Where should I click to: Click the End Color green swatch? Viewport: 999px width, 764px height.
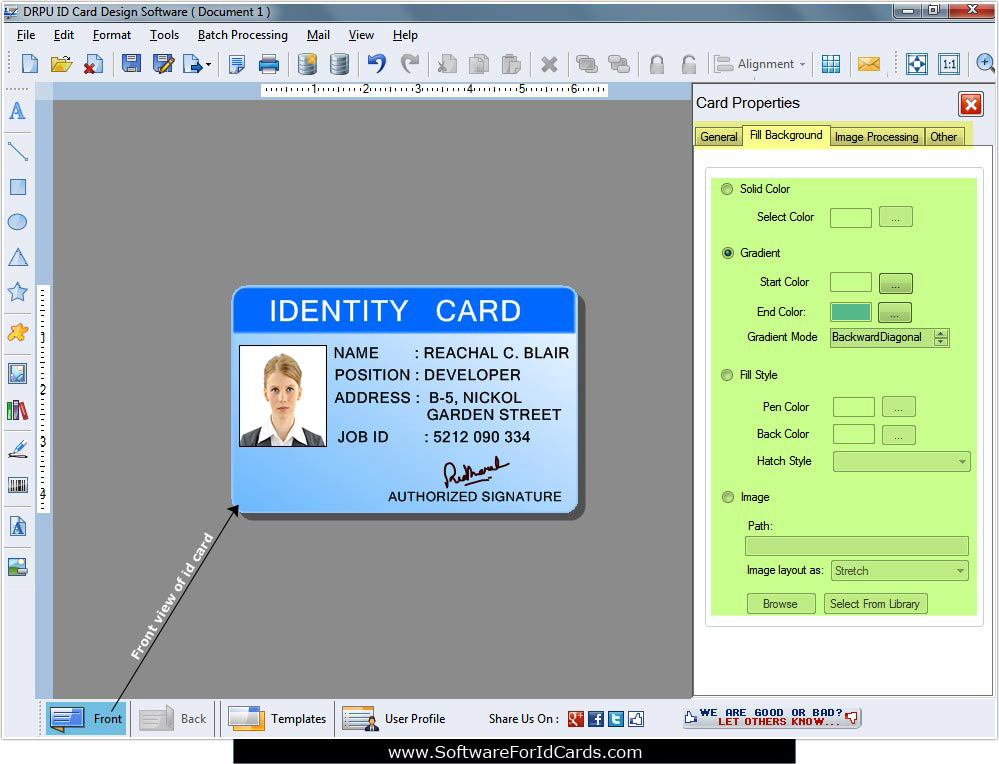tap(851, 312)
